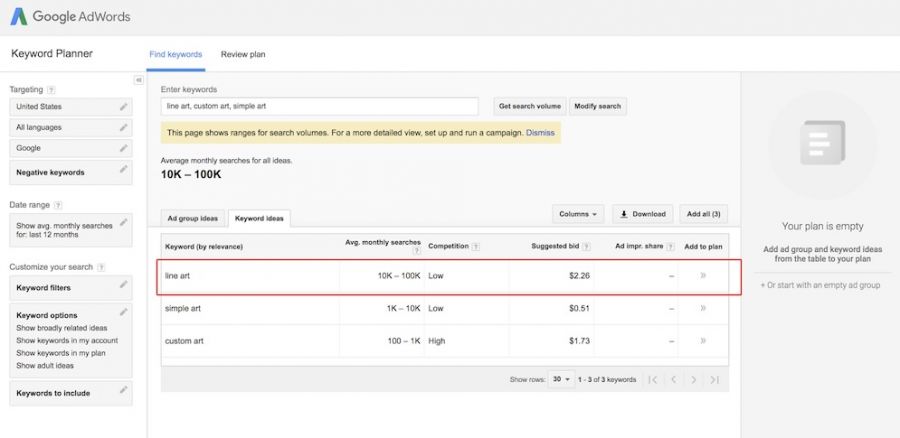Click Add all (3) button

click(704, 214)
